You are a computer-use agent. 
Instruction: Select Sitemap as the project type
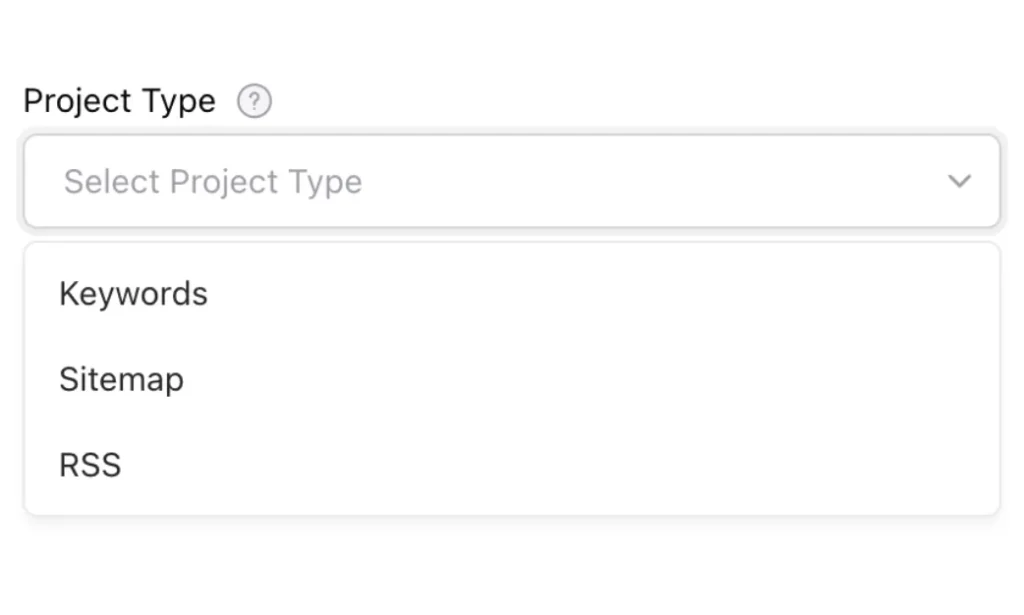pyautogui.click(x=512, y=379)
